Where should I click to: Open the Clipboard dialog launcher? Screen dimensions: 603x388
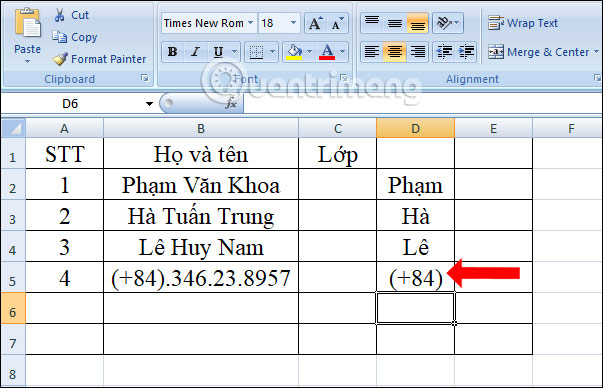[145, 78]
